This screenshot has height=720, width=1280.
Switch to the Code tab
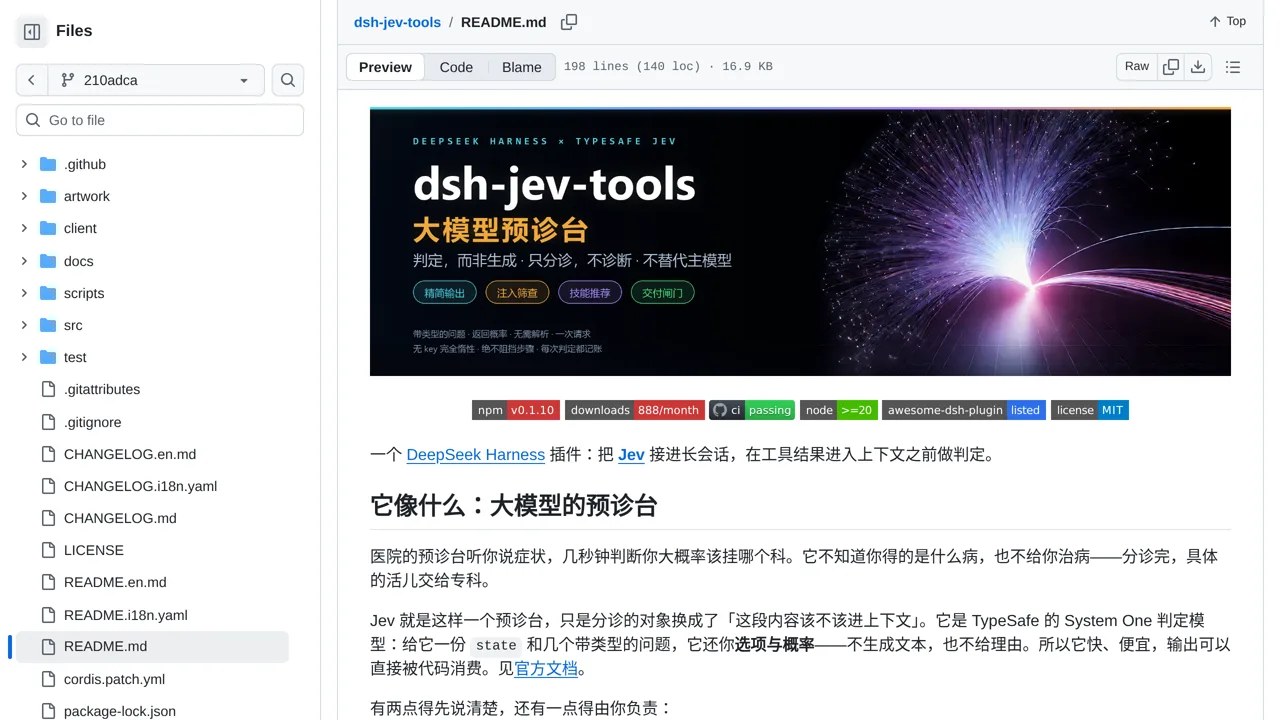point(456,67)
